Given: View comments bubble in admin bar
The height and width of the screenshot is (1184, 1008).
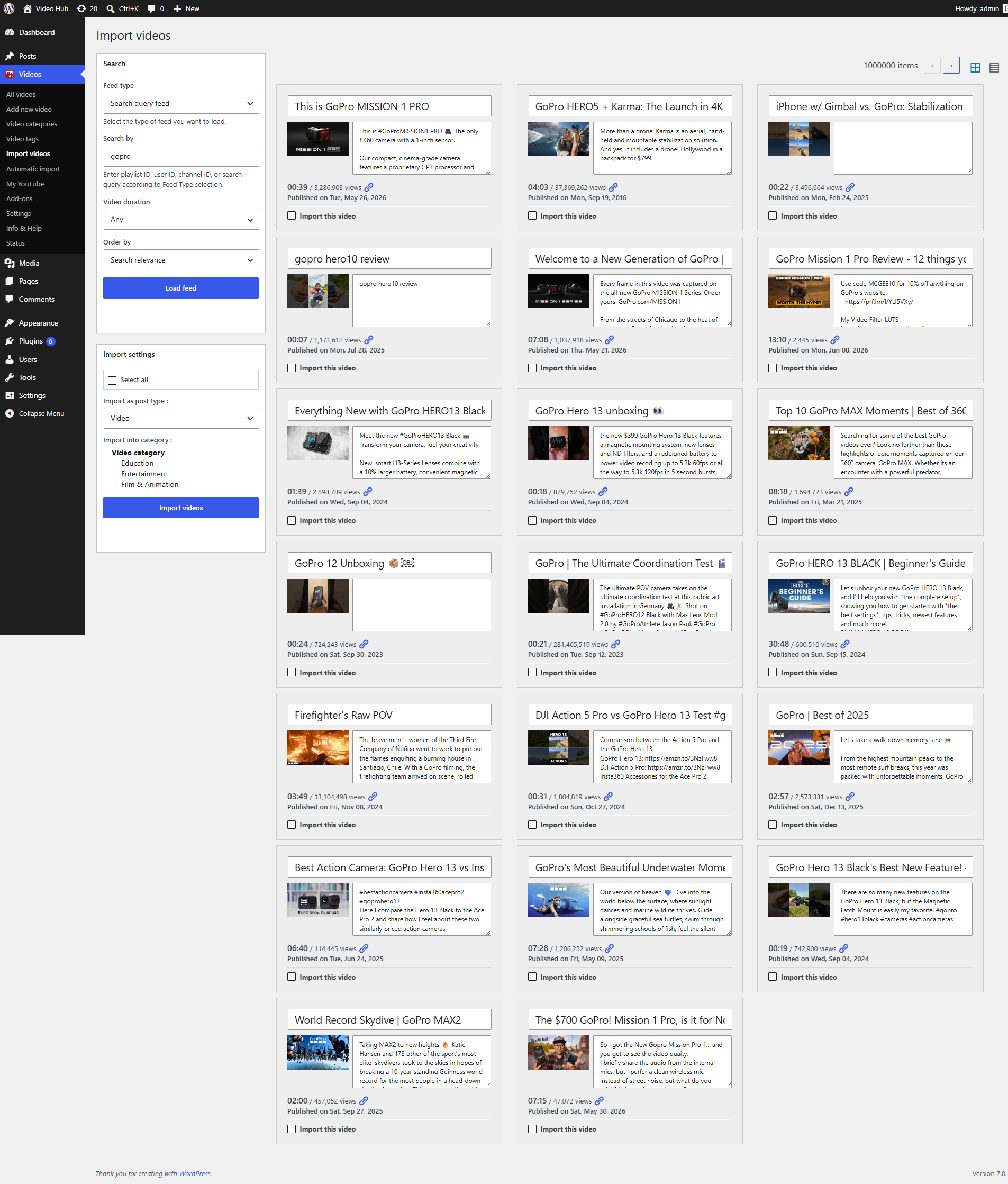Looking at the screenshot, I should tap(156, 8).
